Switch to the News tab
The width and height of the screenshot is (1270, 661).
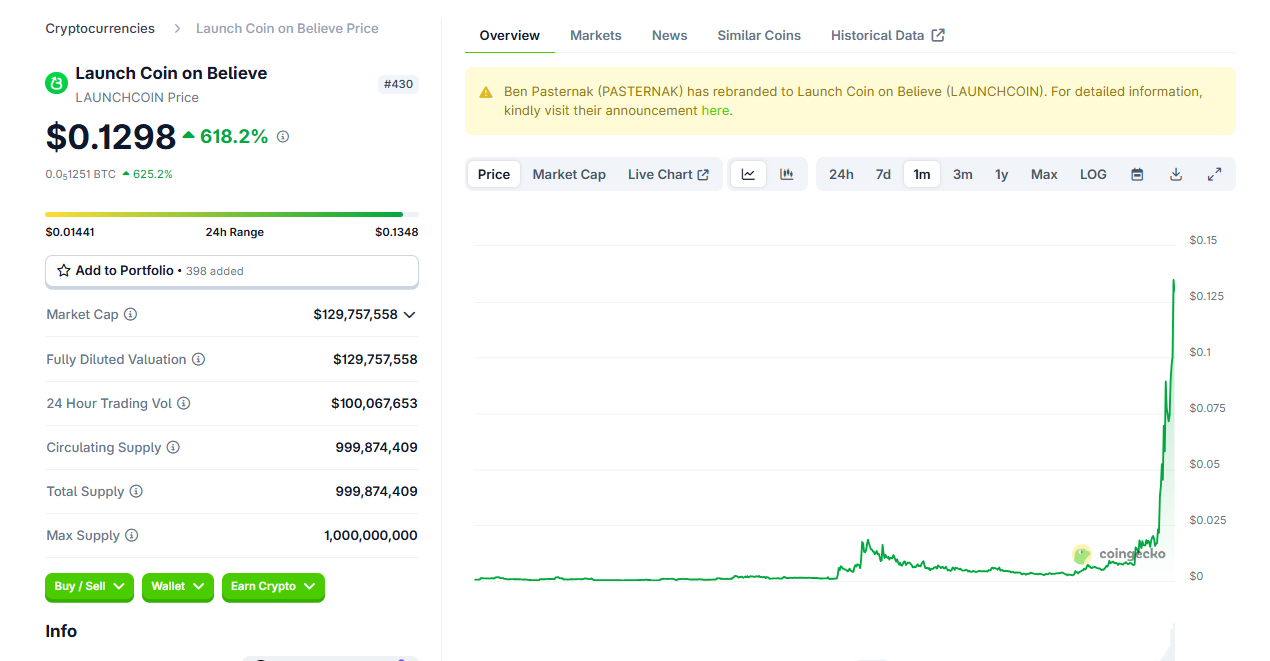click(670, 36)
